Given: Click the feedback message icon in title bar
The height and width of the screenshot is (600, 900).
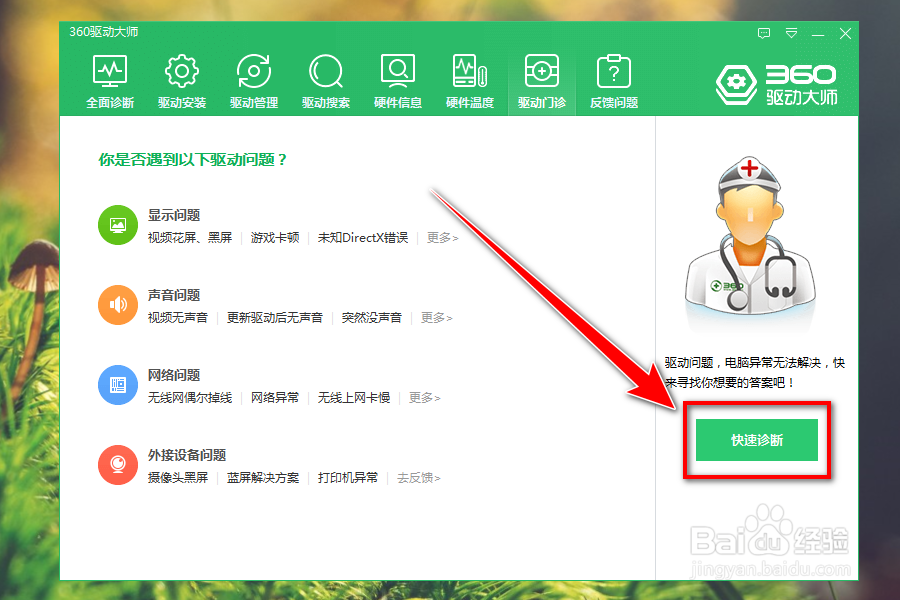Looking at the screenshot, I should 763,33.
